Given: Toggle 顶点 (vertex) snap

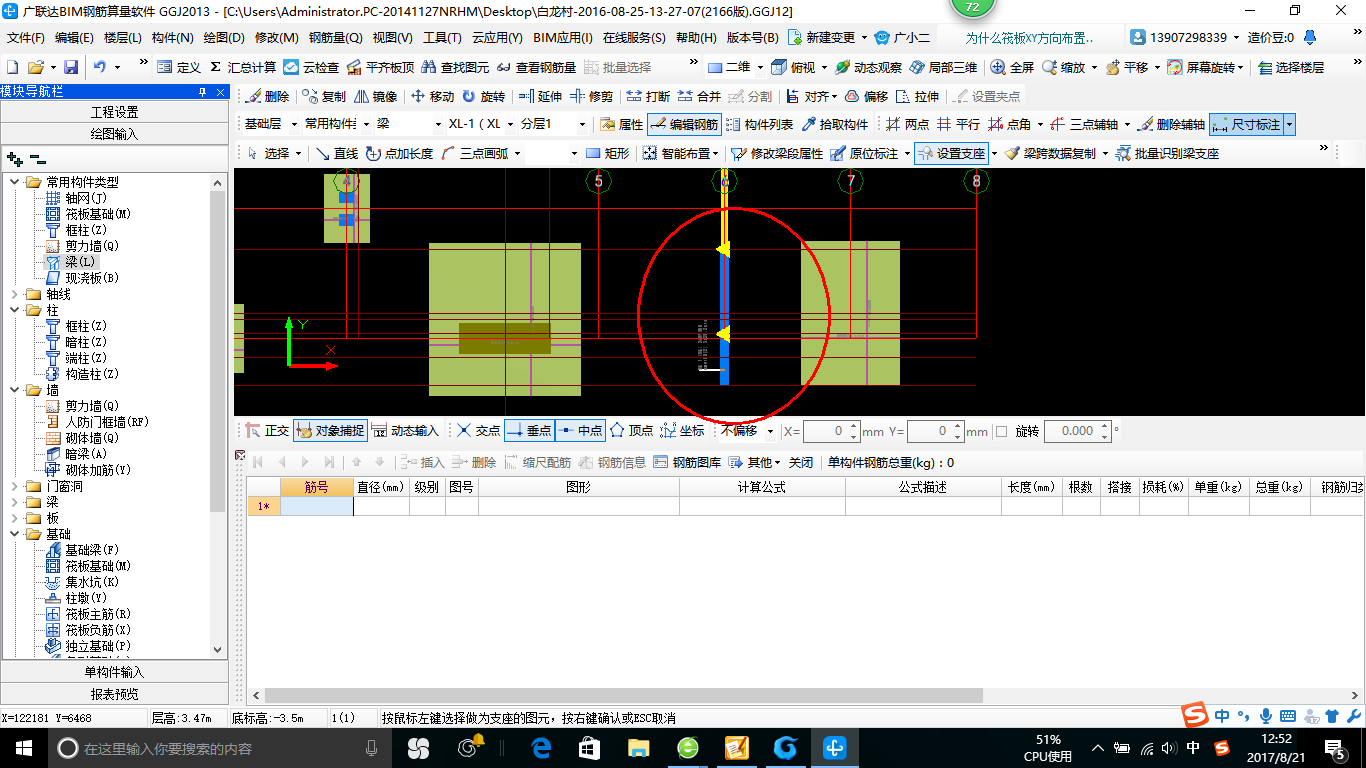Looking at the screenshot, I should [631, 431].
